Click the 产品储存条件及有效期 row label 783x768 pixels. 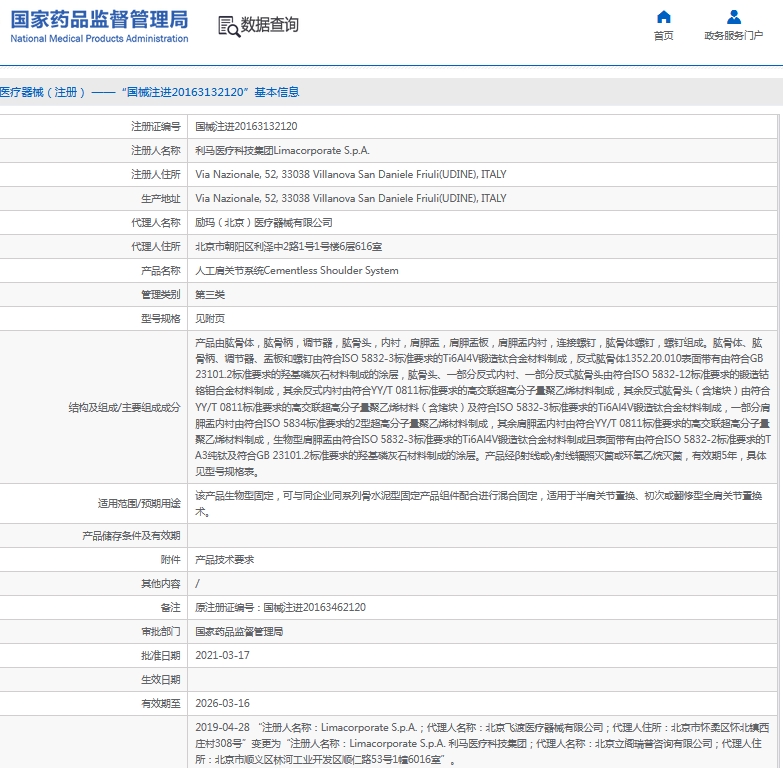131,535
